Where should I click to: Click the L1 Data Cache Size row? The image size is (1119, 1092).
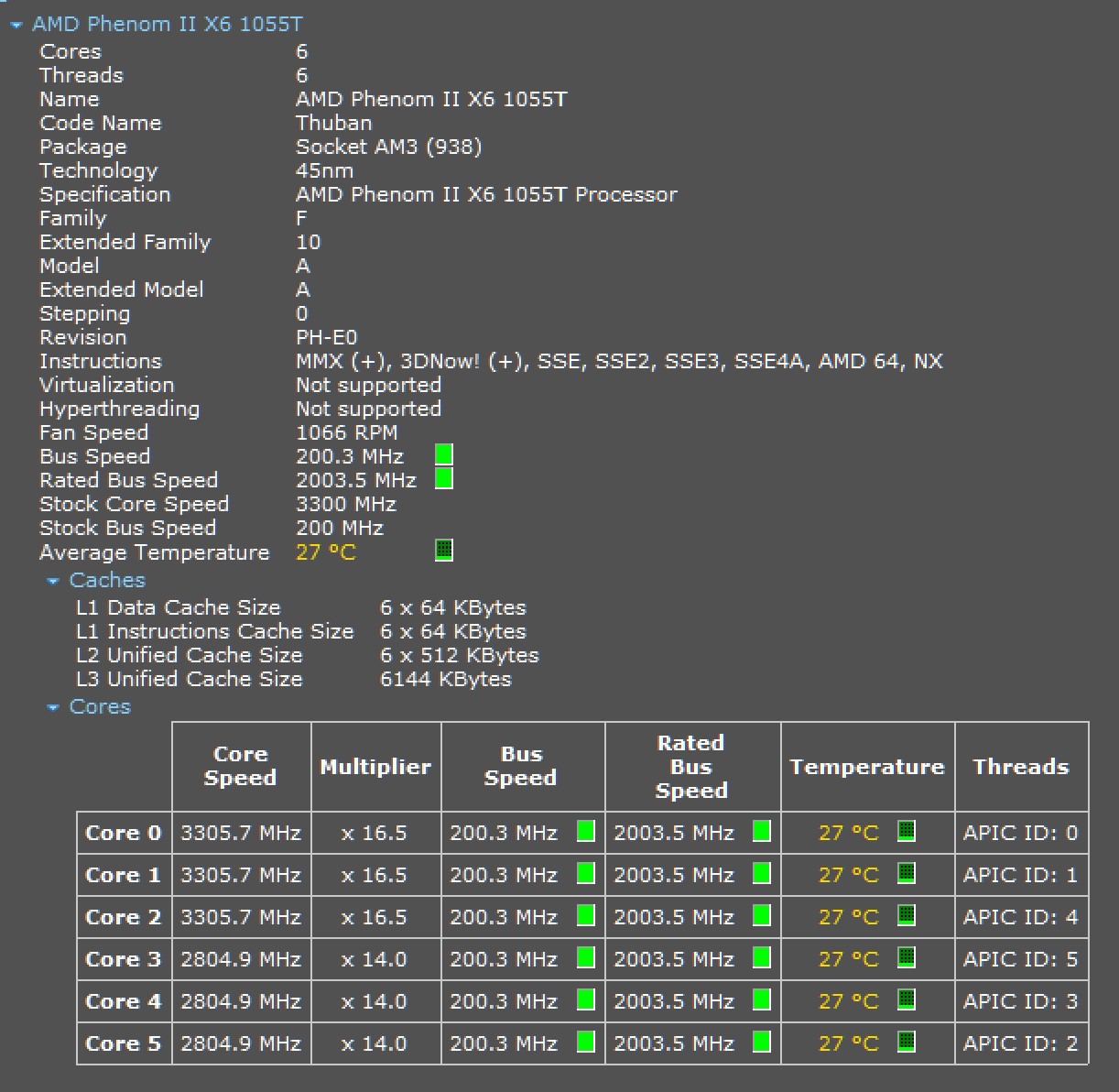[301, 607]
